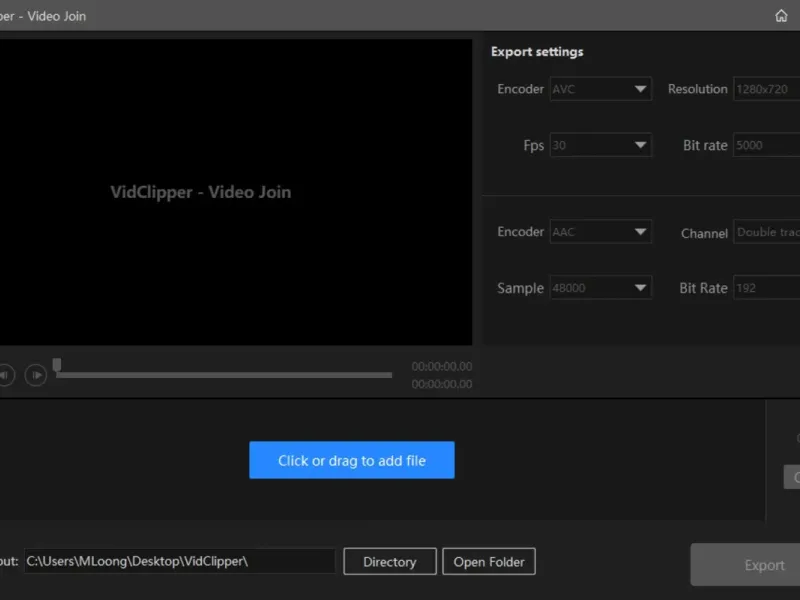The height and width of the screenshot is (600, 800).
Task: Open the video Encoder AVC dropdown
Action: point(601,89)
